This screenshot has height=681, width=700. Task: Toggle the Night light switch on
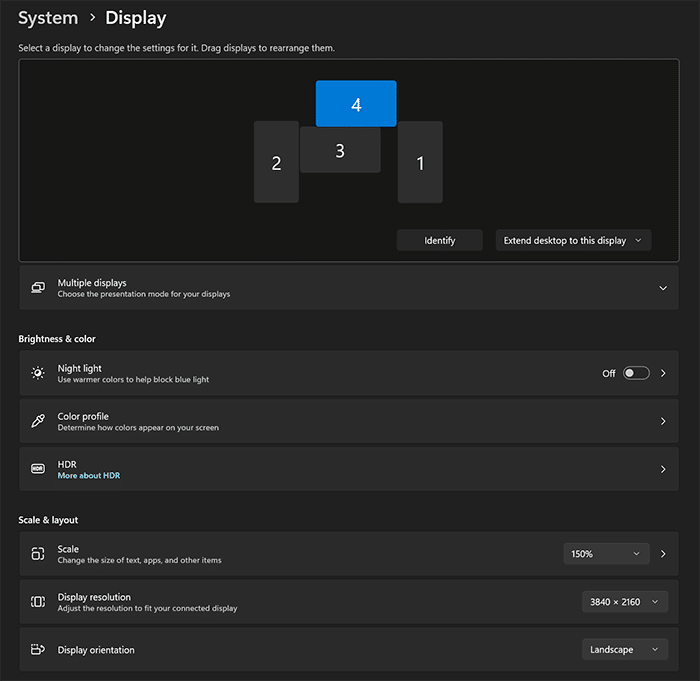point(635,373)
